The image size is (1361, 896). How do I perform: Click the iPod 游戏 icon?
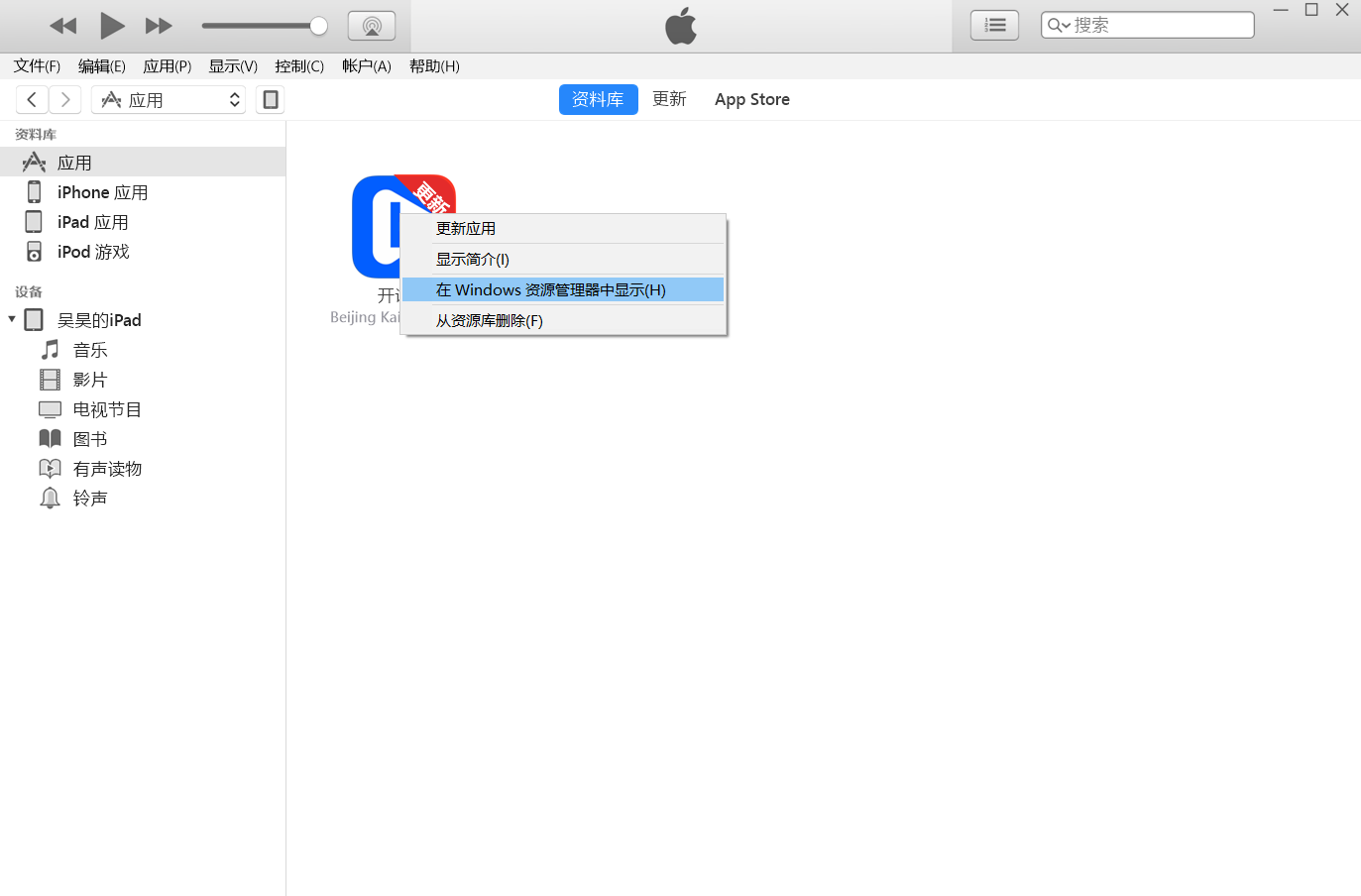(34, 251)
